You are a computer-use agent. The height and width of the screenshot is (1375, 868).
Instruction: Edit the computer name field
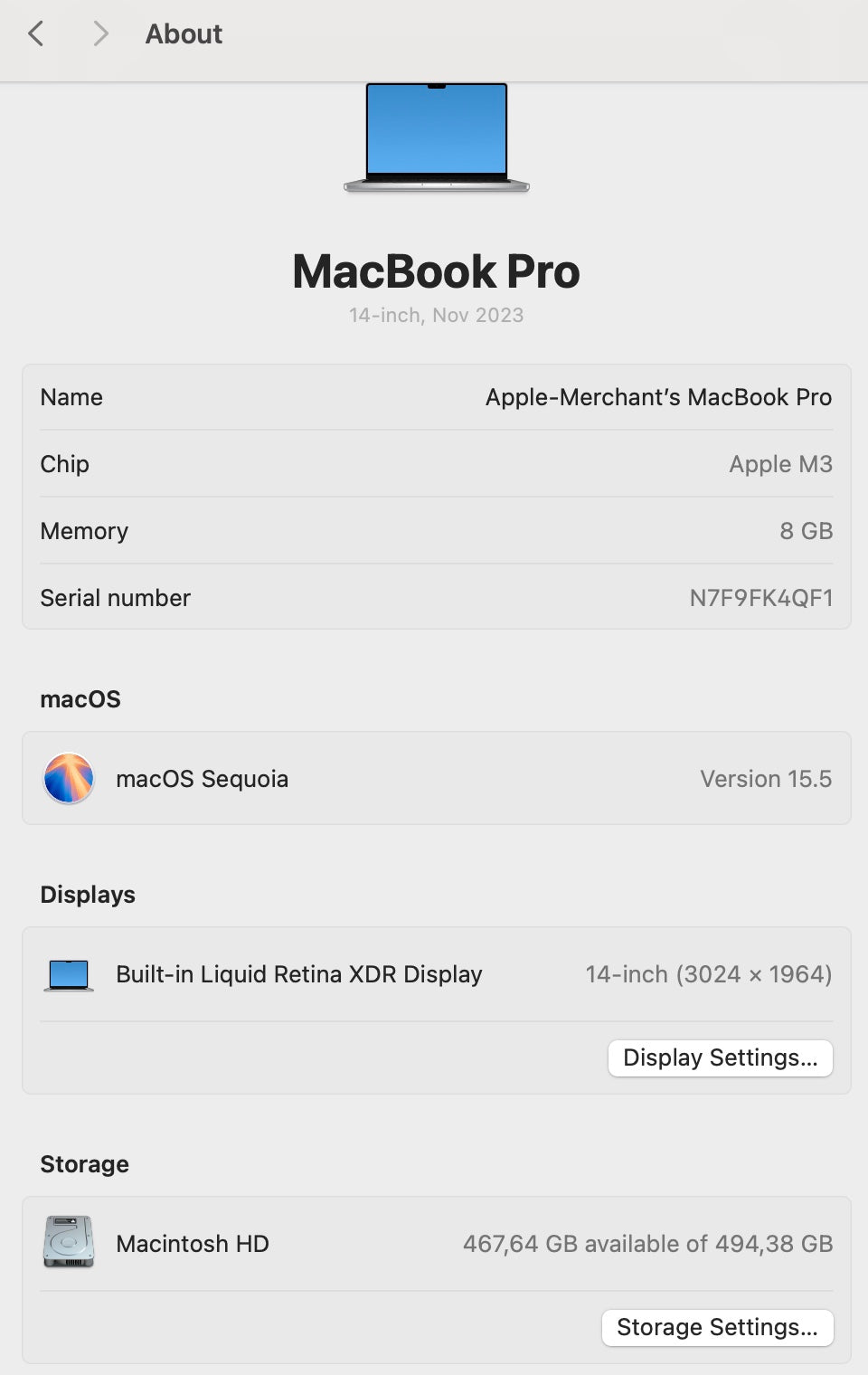[x=657, y=397]
